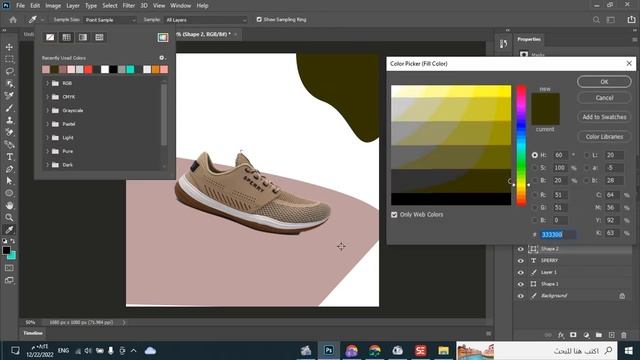Set fill type to Gradient
The image size is (640, 360).
pyautogui.click(x=83, y=38)
